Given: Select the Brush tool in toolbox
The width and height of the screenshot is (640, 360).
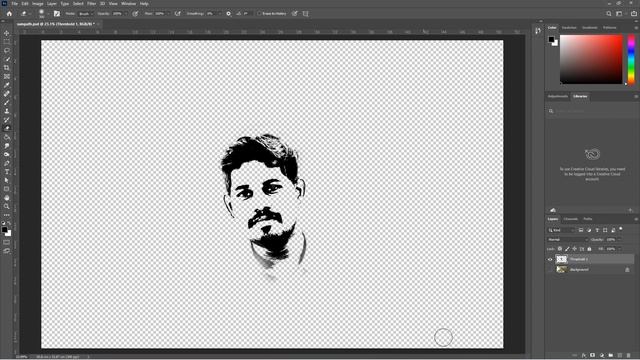Looking at the screenshot, I should [7, 102].
